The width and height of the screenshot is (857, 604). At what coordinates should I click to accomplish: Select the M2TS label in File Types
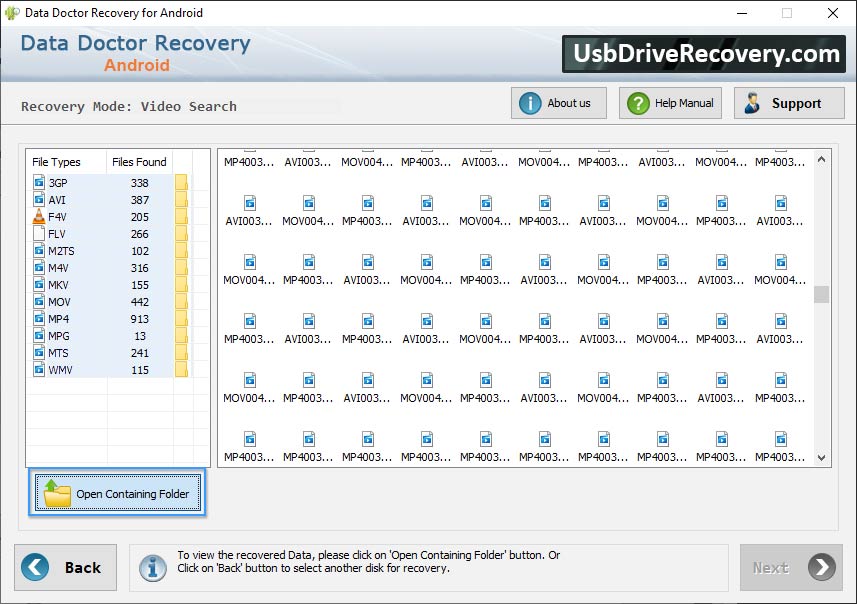pos(61,251)
